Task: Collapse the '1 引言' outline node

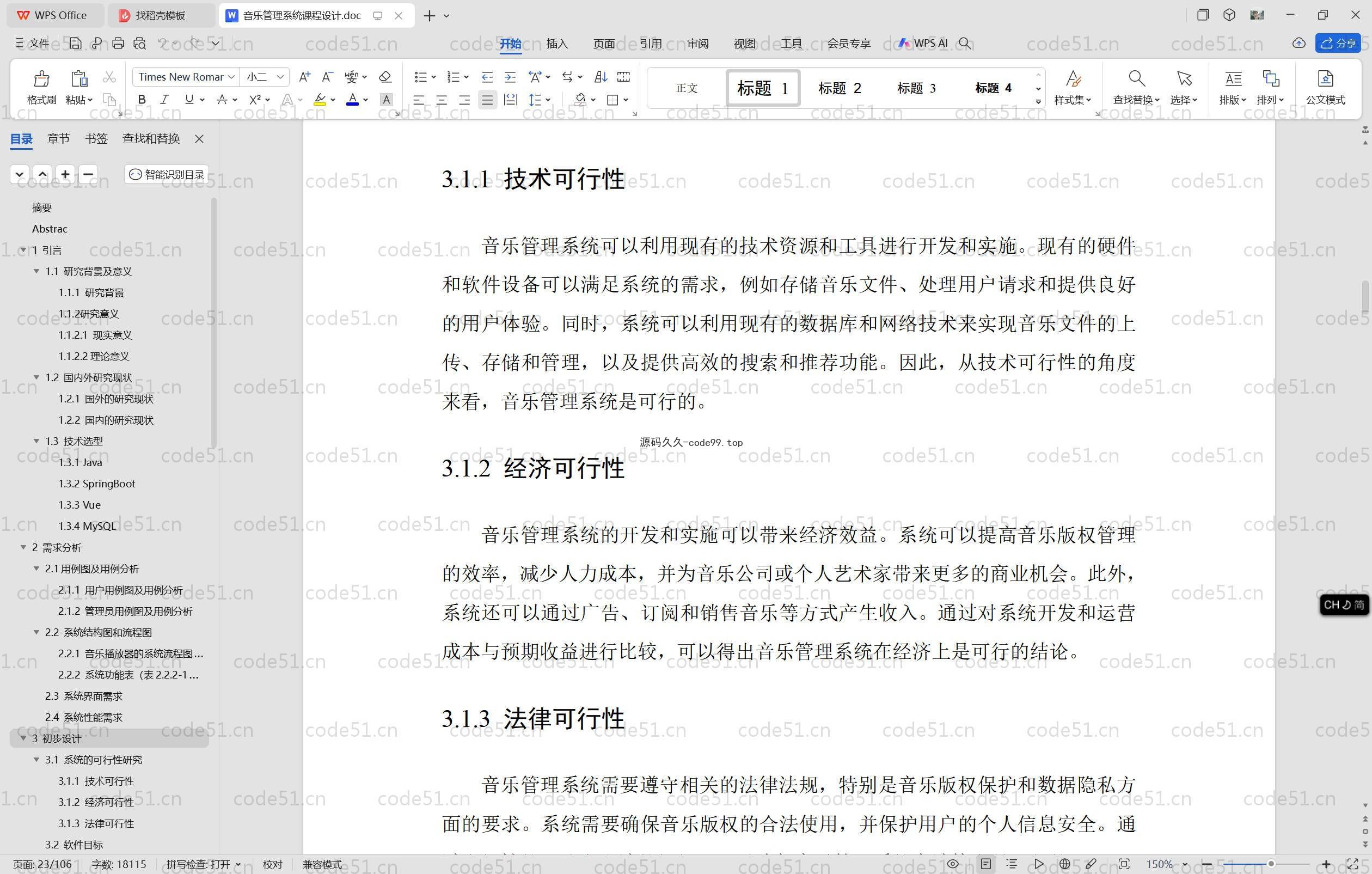Action: [x=23, y=250]
